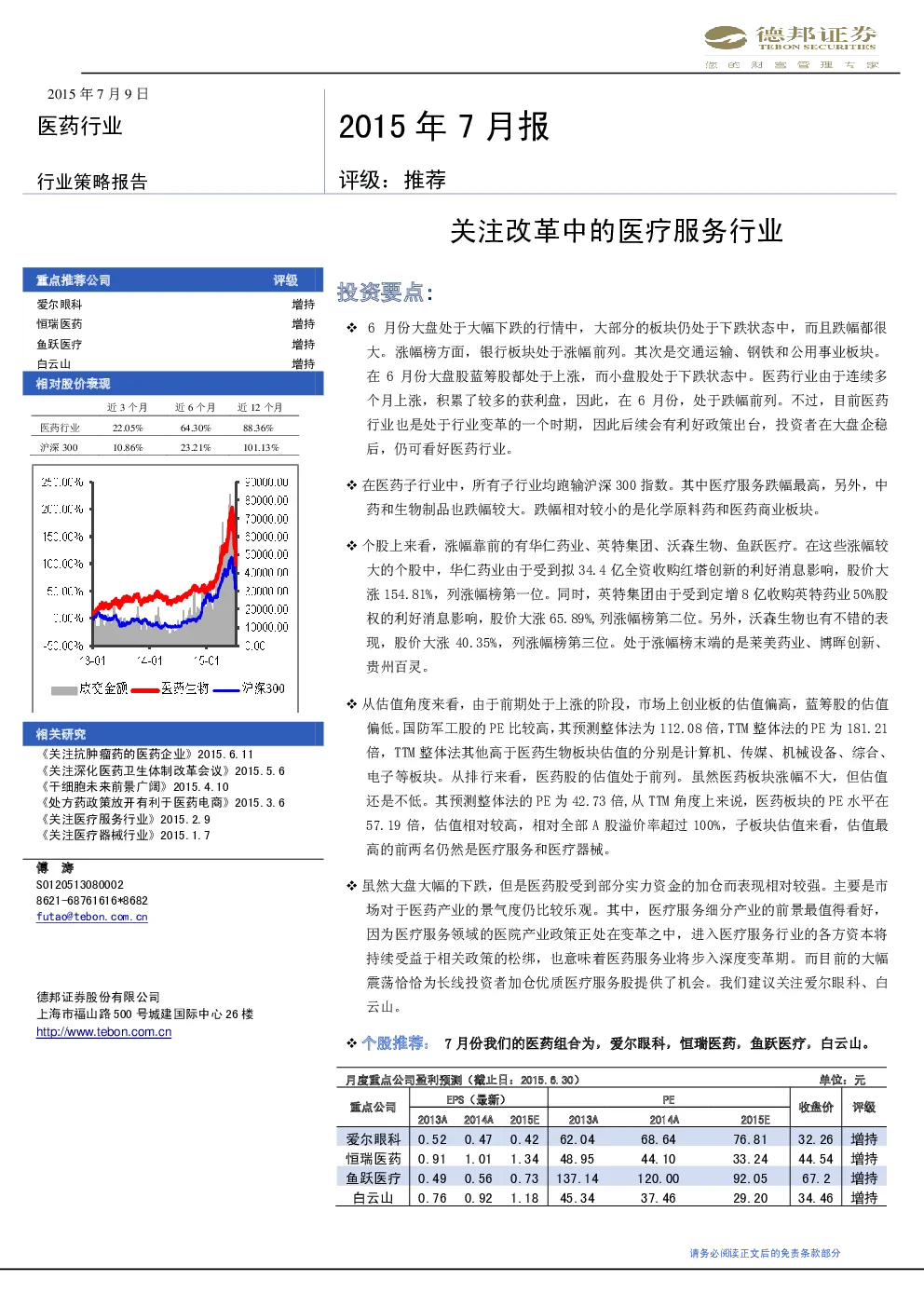Click the 137.14 PE value
This screenshot has height=1307, width=924.
pyautogui.click(x=577, y=1178)
